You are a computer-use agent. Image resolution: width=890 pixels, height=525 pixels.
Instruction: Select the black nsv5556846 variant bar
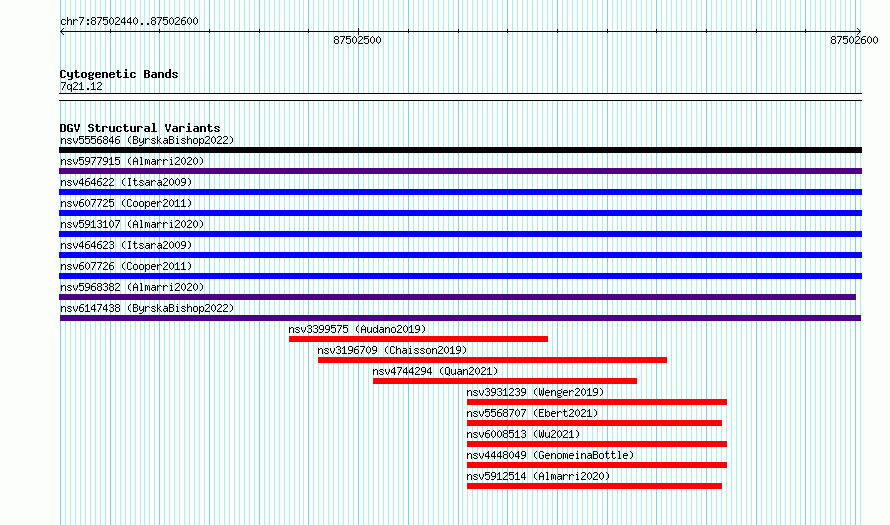460,150
